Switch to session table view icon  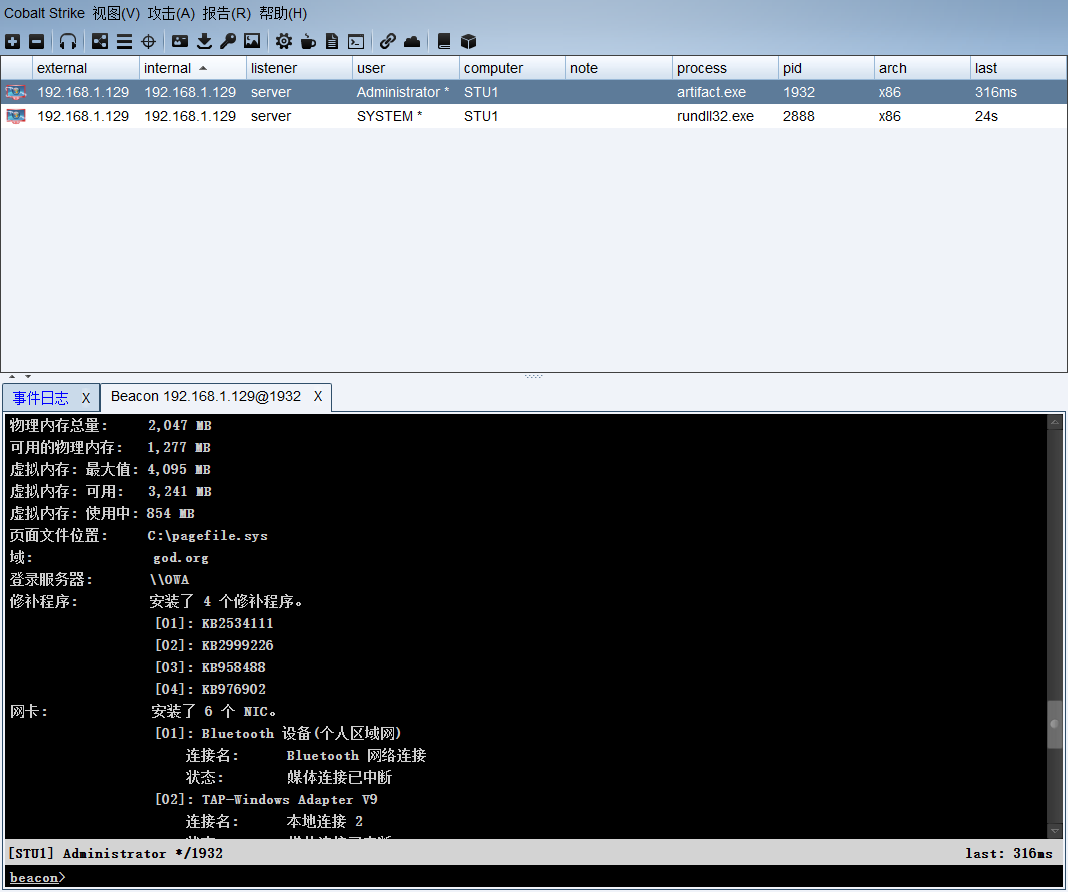[124, 42]
